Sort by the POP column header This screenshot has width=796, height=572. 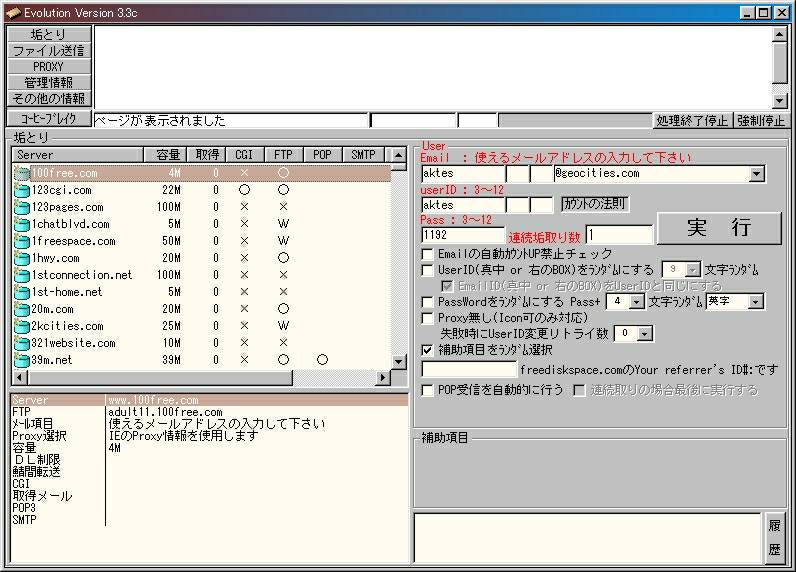[x=323, y=155]
